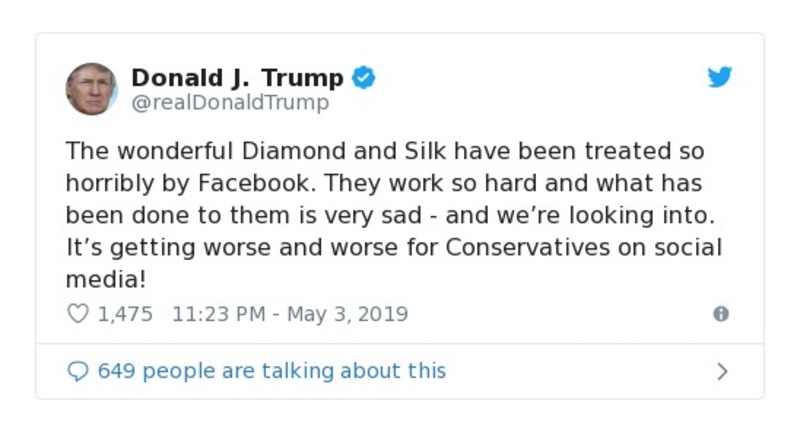Click the May 3, 2019 date
800x432 pixels.
[x=347, y=314]
